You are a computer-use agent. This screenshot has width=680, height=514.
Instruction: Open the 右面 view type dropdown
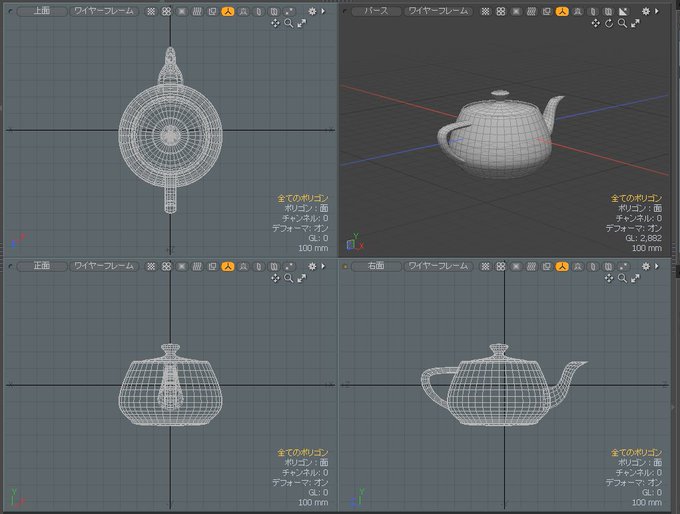376,266
